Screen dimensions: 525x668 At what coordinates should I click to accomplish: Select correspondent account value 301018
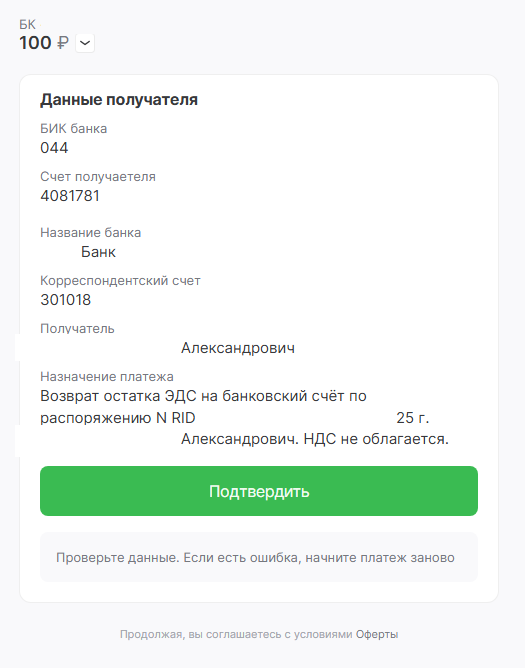[66, 300]
